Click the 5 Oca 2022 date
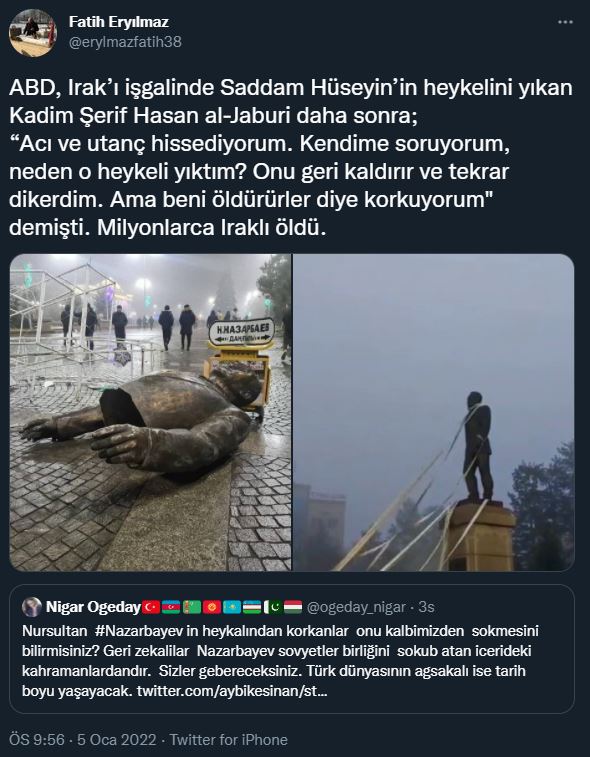 pos(116,740)
